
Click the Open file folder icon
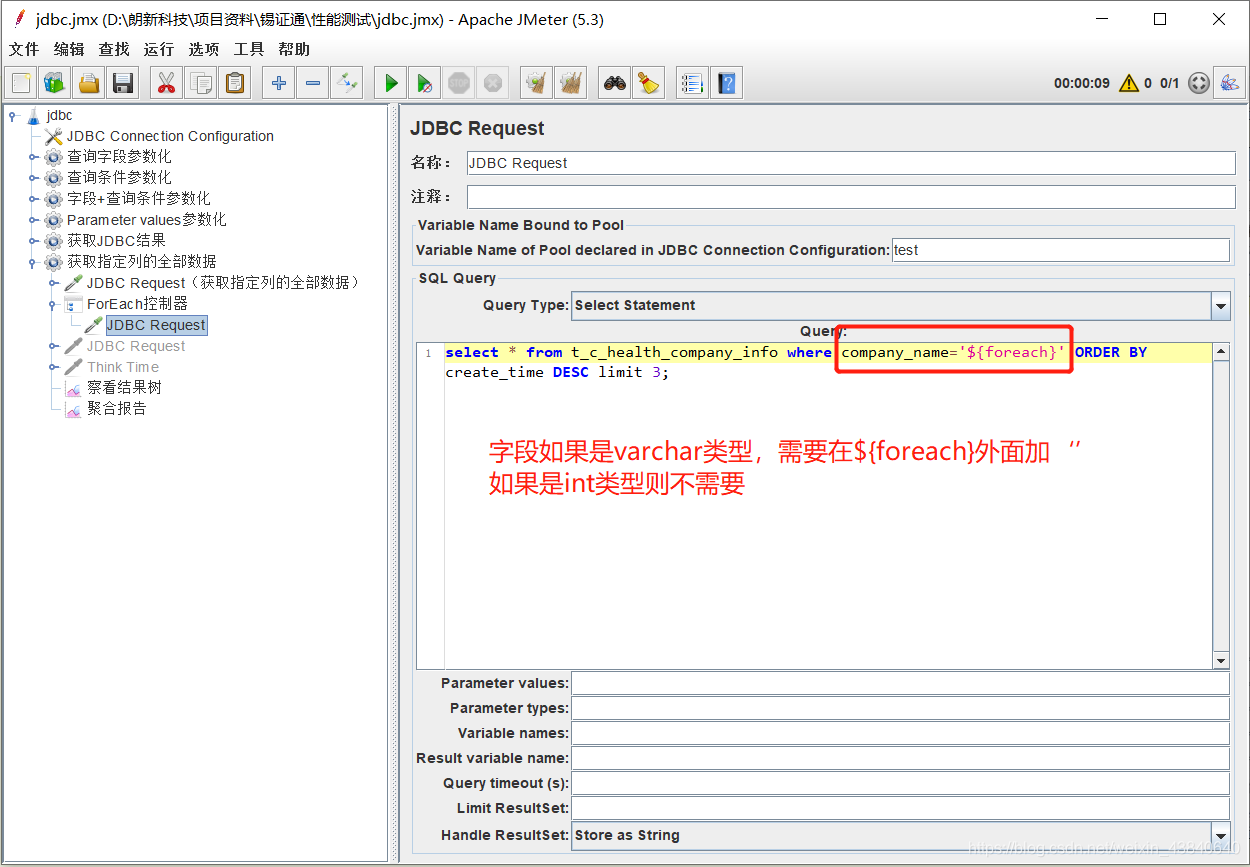point(90,83)
